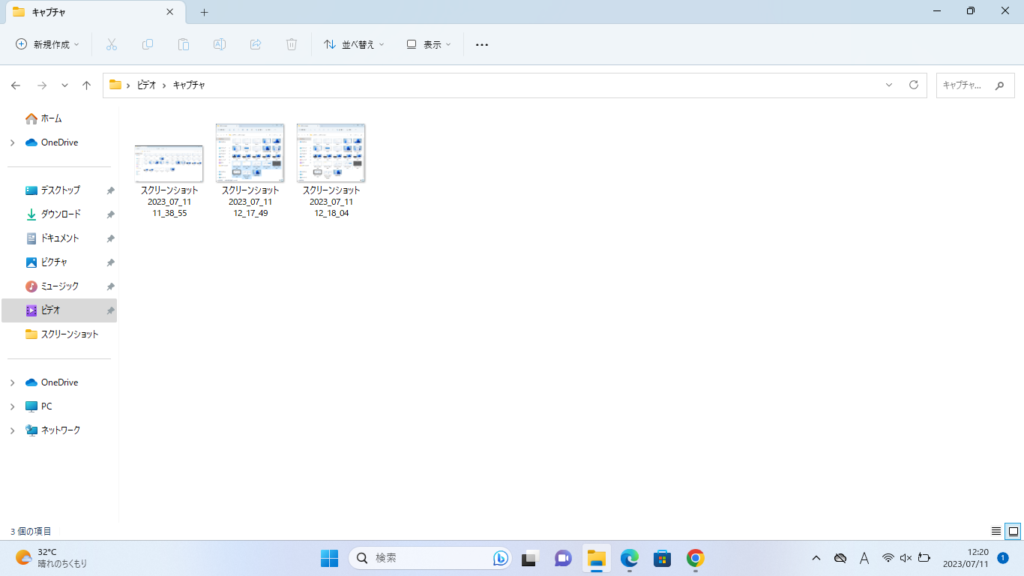Click the 新規作成 button
Viewport: 1024px width, 576px height.
[47, 44]
